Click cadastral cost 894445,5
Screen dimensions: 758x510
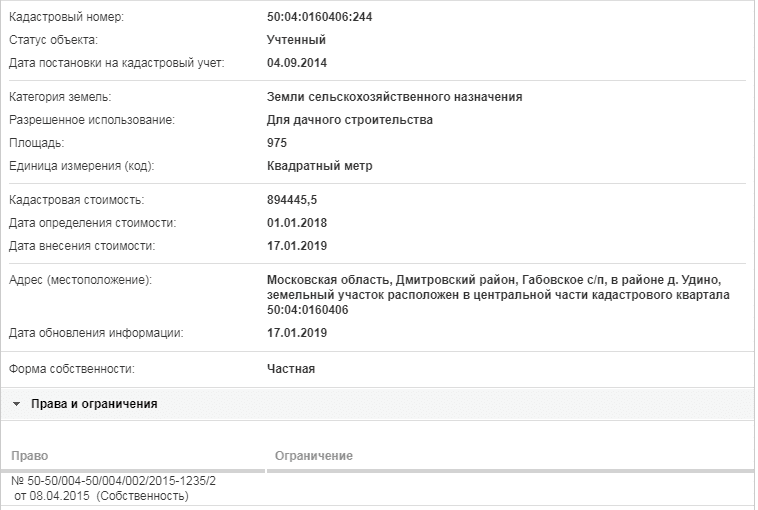click(x=292, y=200)
